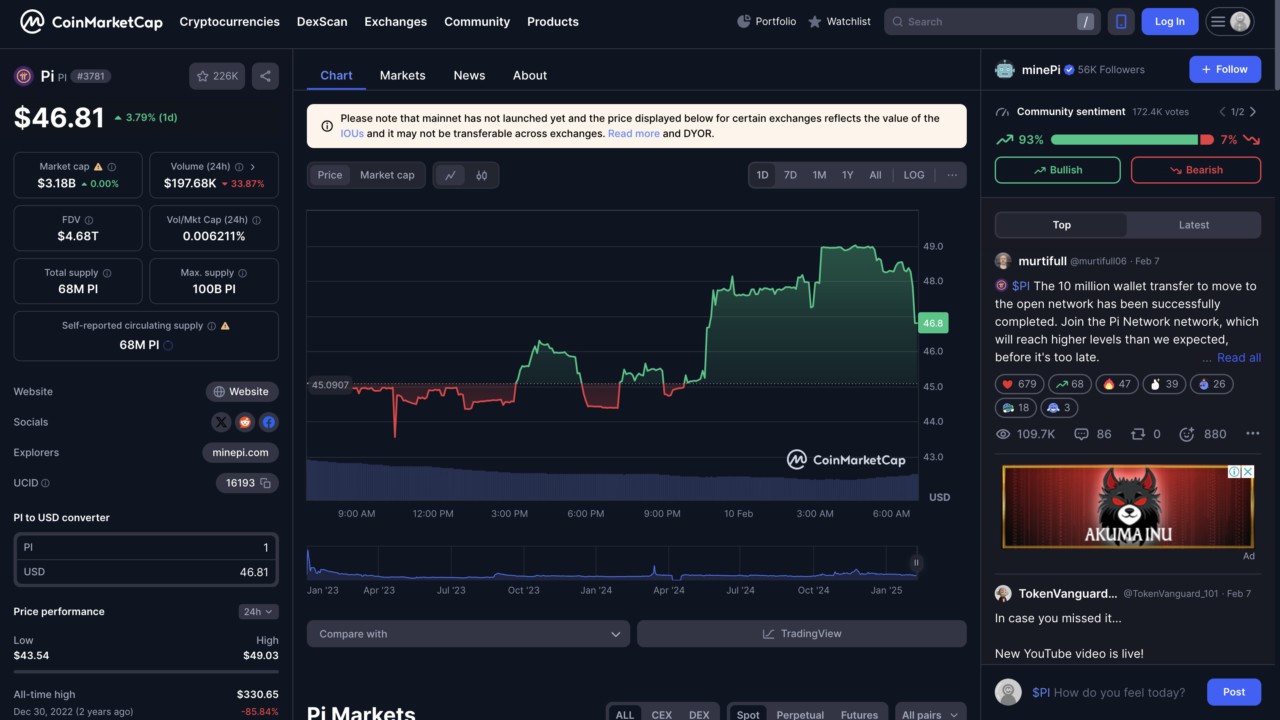Pause the timeline range handle
Image resolution: width=1280 pixels, height=720 pixels.
[915, 563]
